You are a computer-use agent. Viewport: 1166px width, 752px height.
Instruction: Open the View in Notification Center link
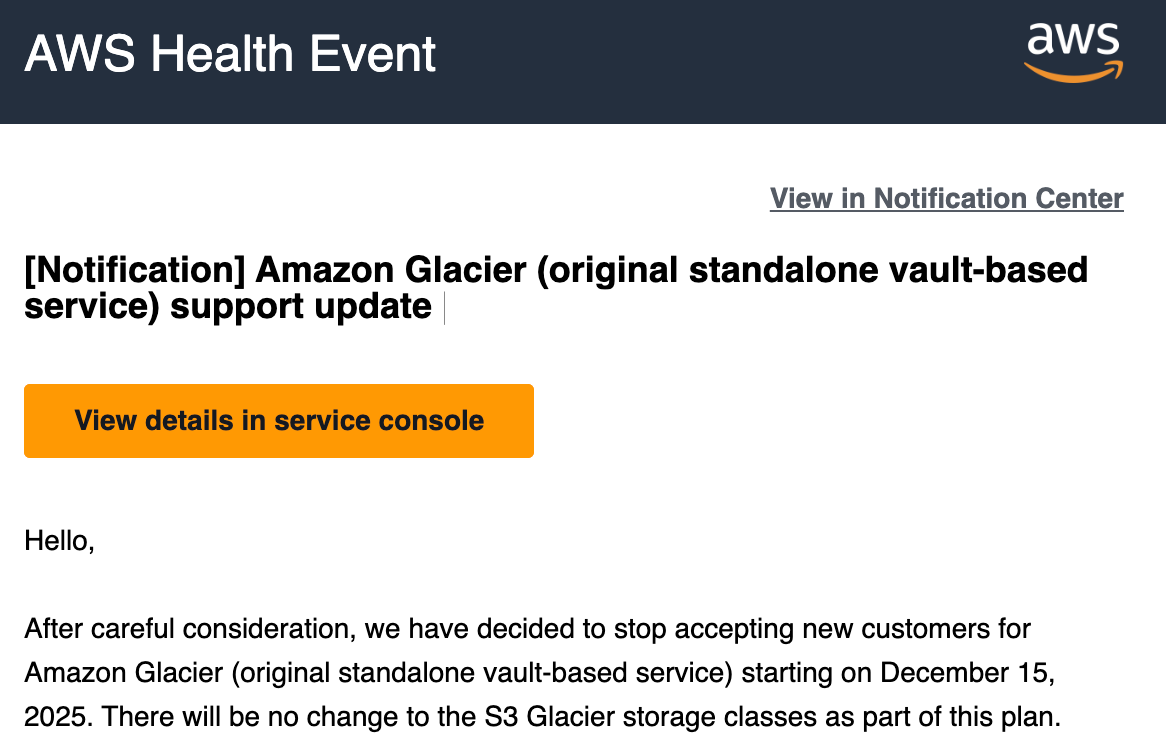coord(946,198)
